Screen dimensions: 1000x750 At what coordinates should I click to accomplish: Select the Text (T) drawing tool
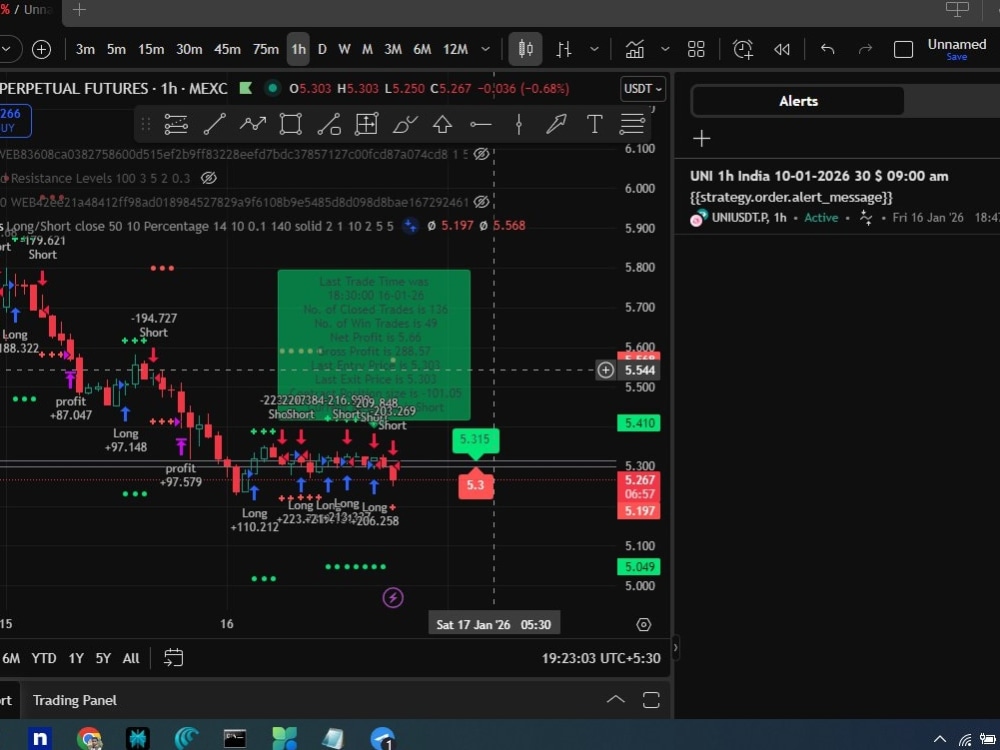coord(594,124)
